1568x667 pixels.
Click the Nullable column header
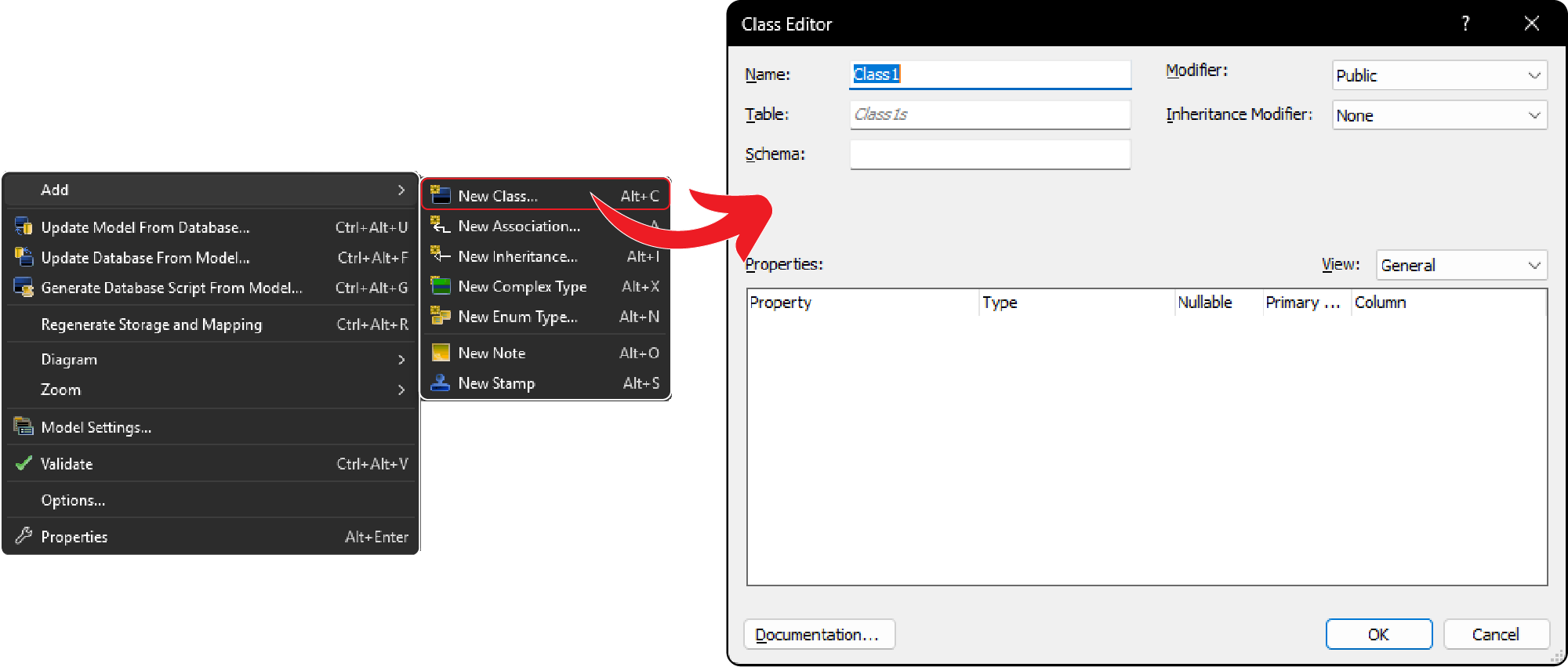click(1218, 303)
